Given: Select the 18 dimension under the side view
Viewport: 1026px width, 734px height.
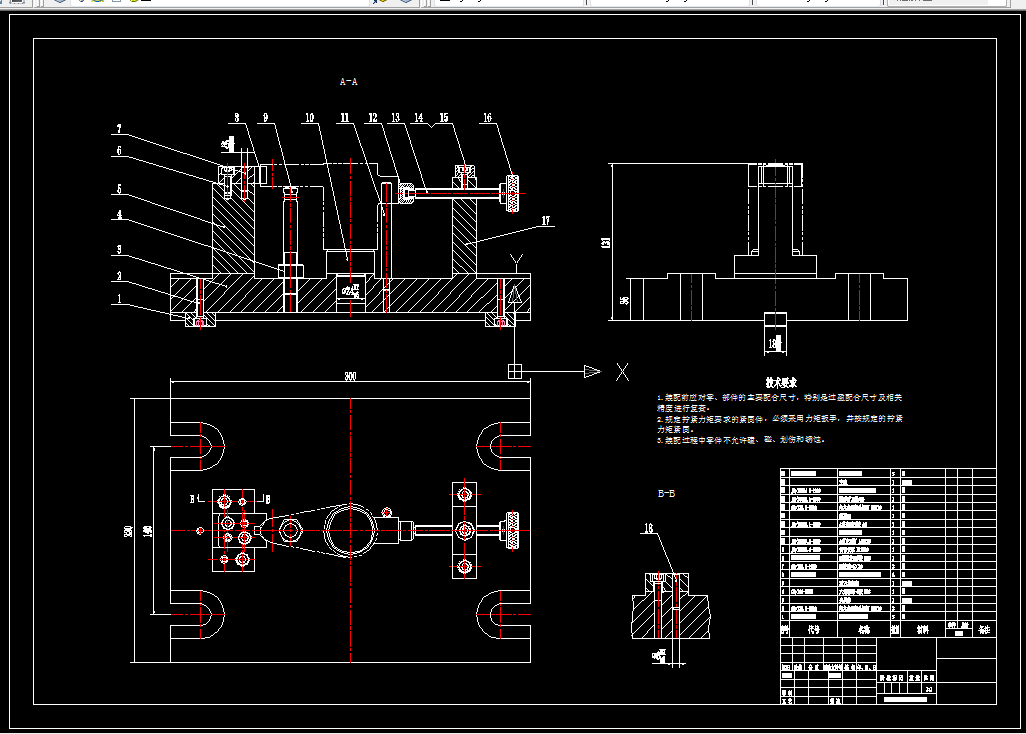Looking at the screenshot, I should (774, 343).
